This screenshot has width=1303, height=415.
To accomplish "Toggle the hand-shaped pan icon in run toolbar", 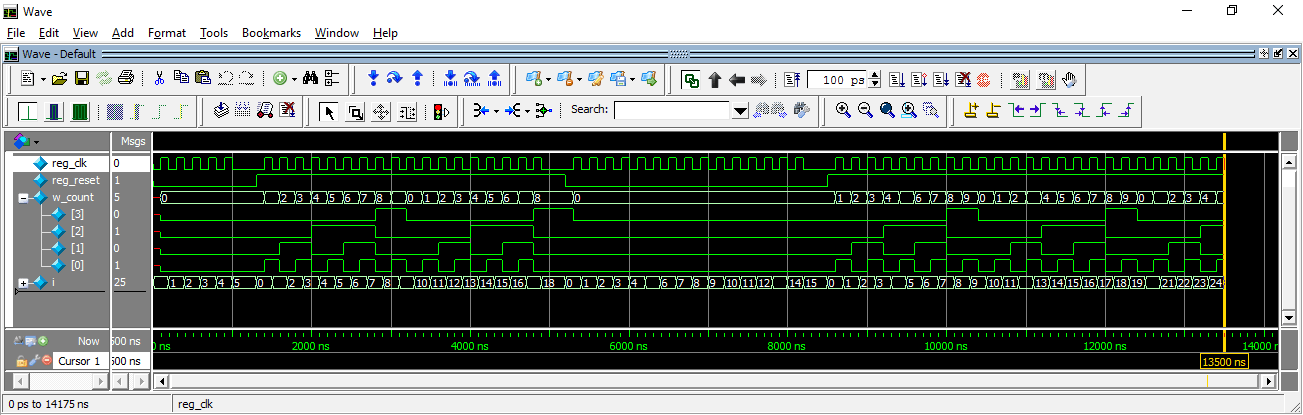I will coord(1068,79).
